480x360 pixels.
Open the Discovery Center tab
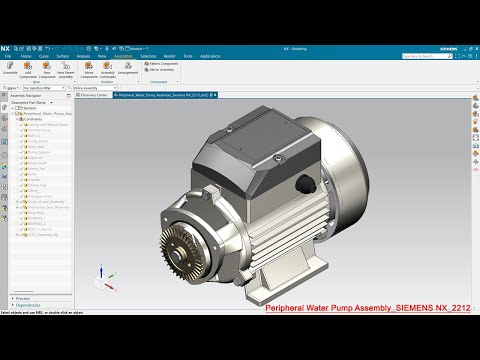[x=91, y=95]
